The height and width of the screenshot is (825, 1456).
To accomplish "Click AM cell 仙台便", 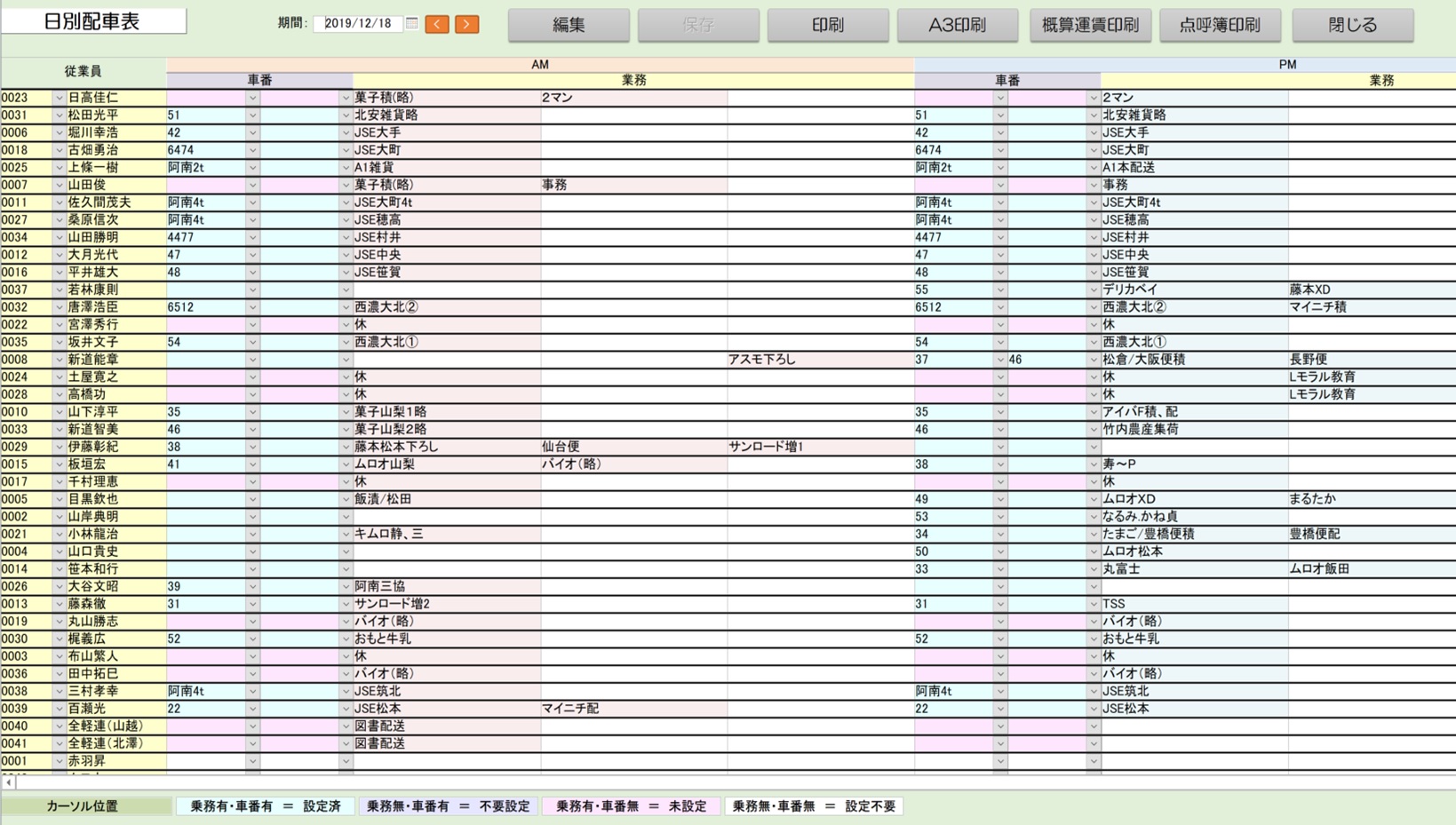I will click(x=633, y=447).
